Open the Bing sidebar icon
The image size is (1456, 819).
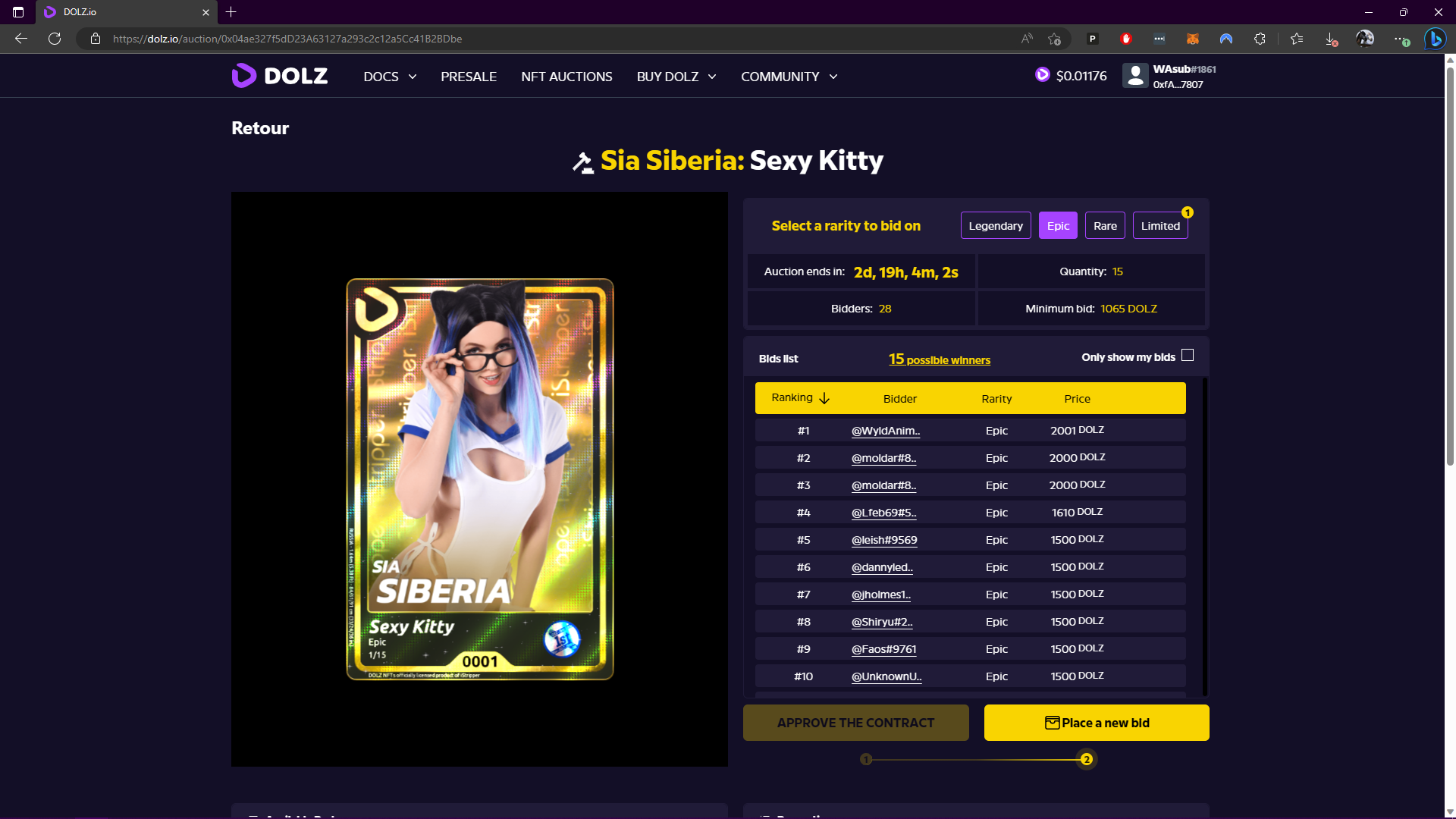tap(1435, 39)
